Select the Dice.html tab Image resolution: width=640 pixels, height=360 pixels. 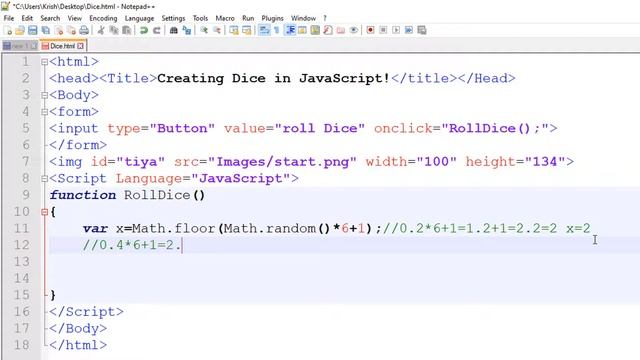62,46
